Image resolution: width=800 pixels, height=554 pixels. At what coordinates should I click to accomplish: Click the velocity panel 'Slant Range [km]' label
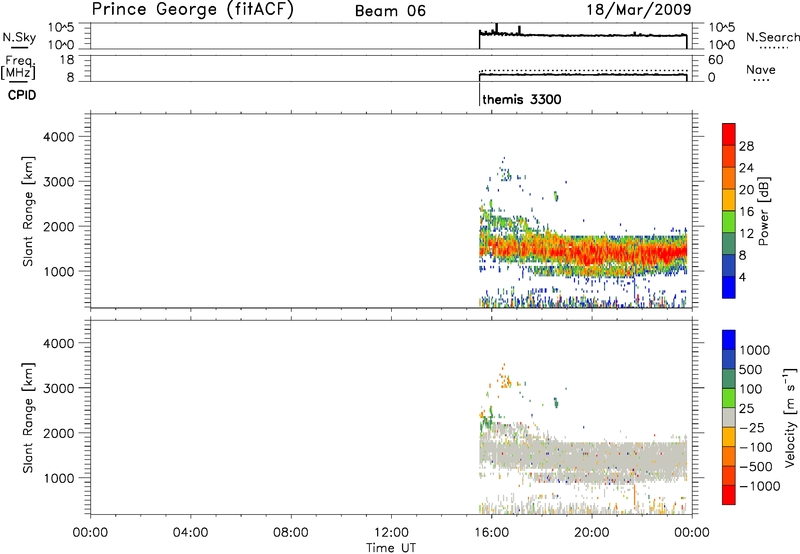coord(28,418)
